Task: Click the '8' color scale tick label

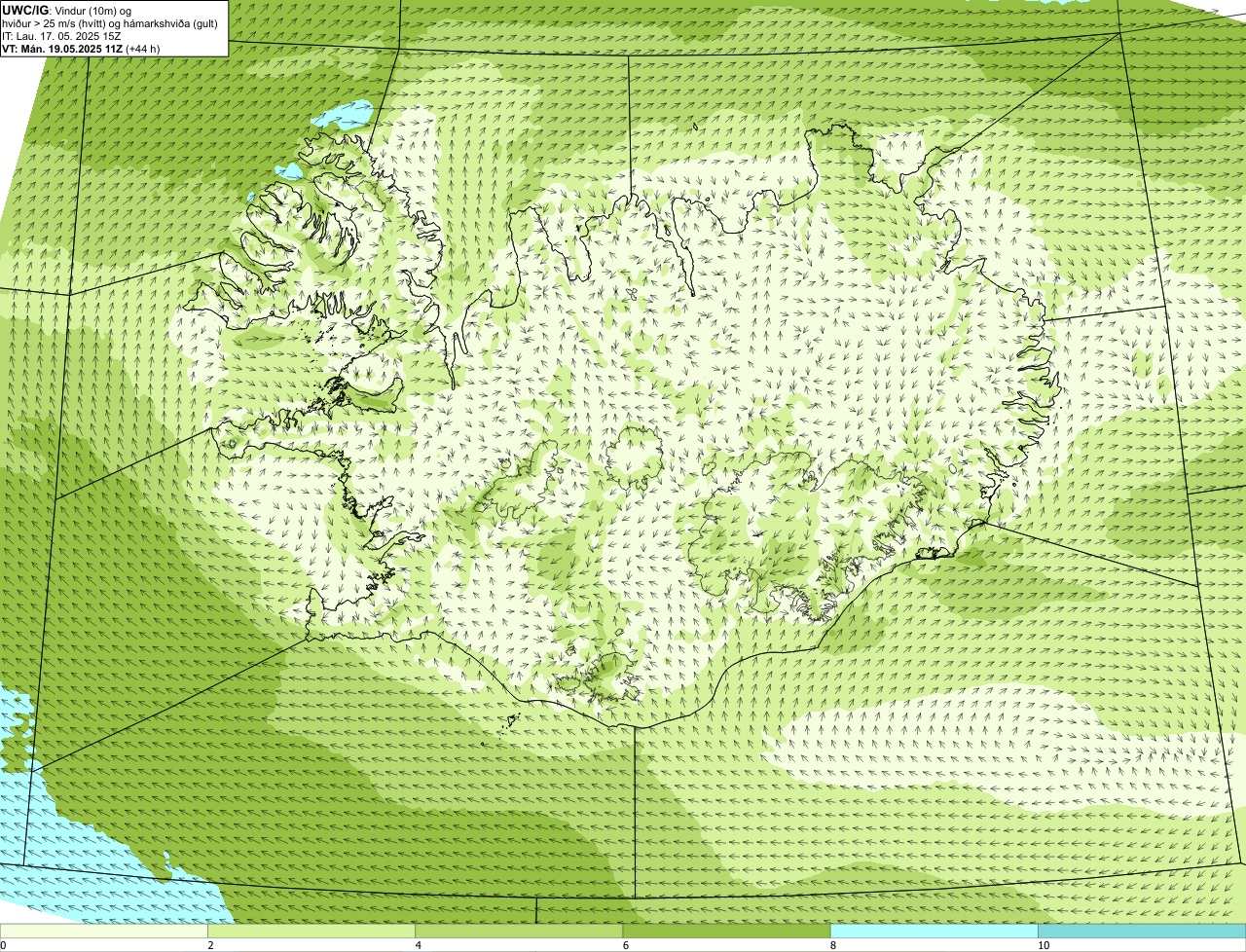Action: click(832, 945)
